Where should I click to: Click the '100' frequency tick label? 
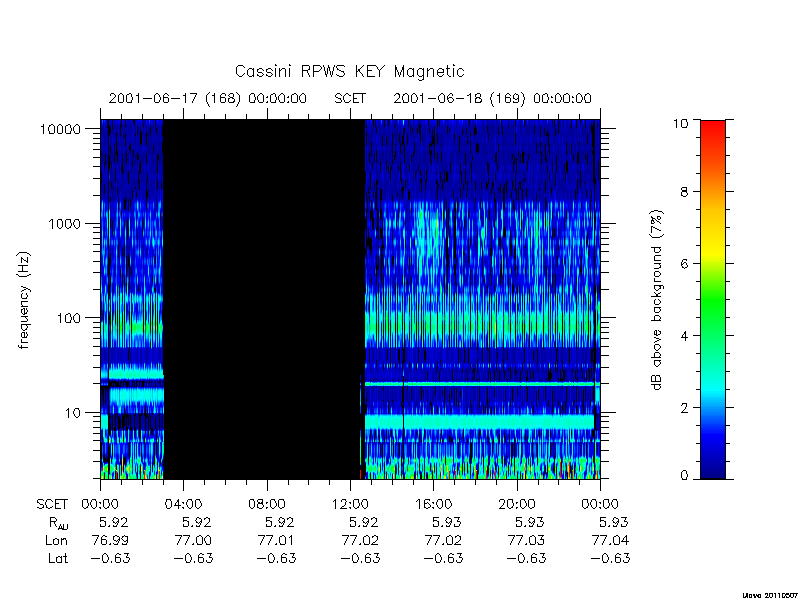click(x=69, y=318)
